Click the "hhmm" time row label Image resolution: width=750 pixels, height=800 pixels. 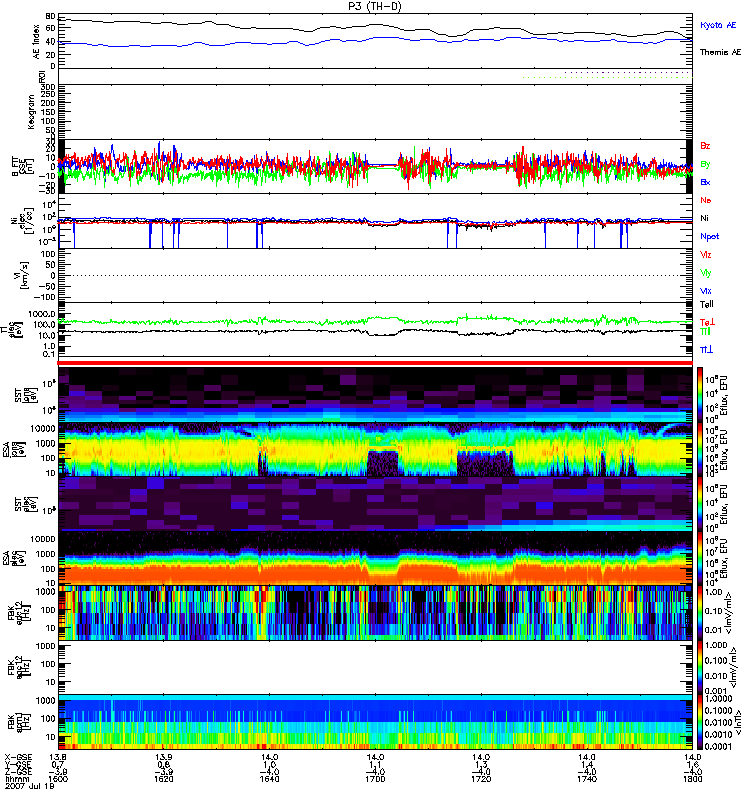15,780
